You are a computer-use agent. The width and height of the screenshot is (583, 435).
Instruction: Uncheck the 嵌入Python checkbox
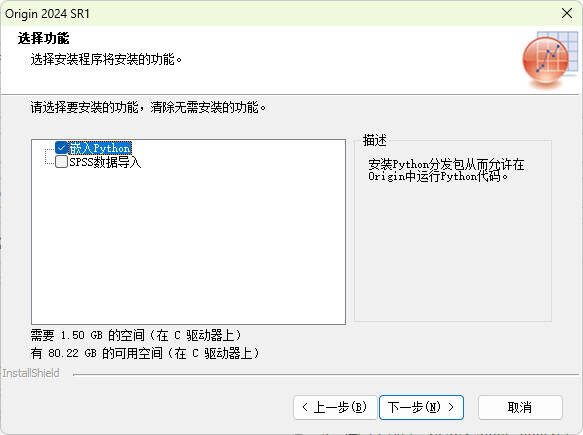[x=61, y=148]
